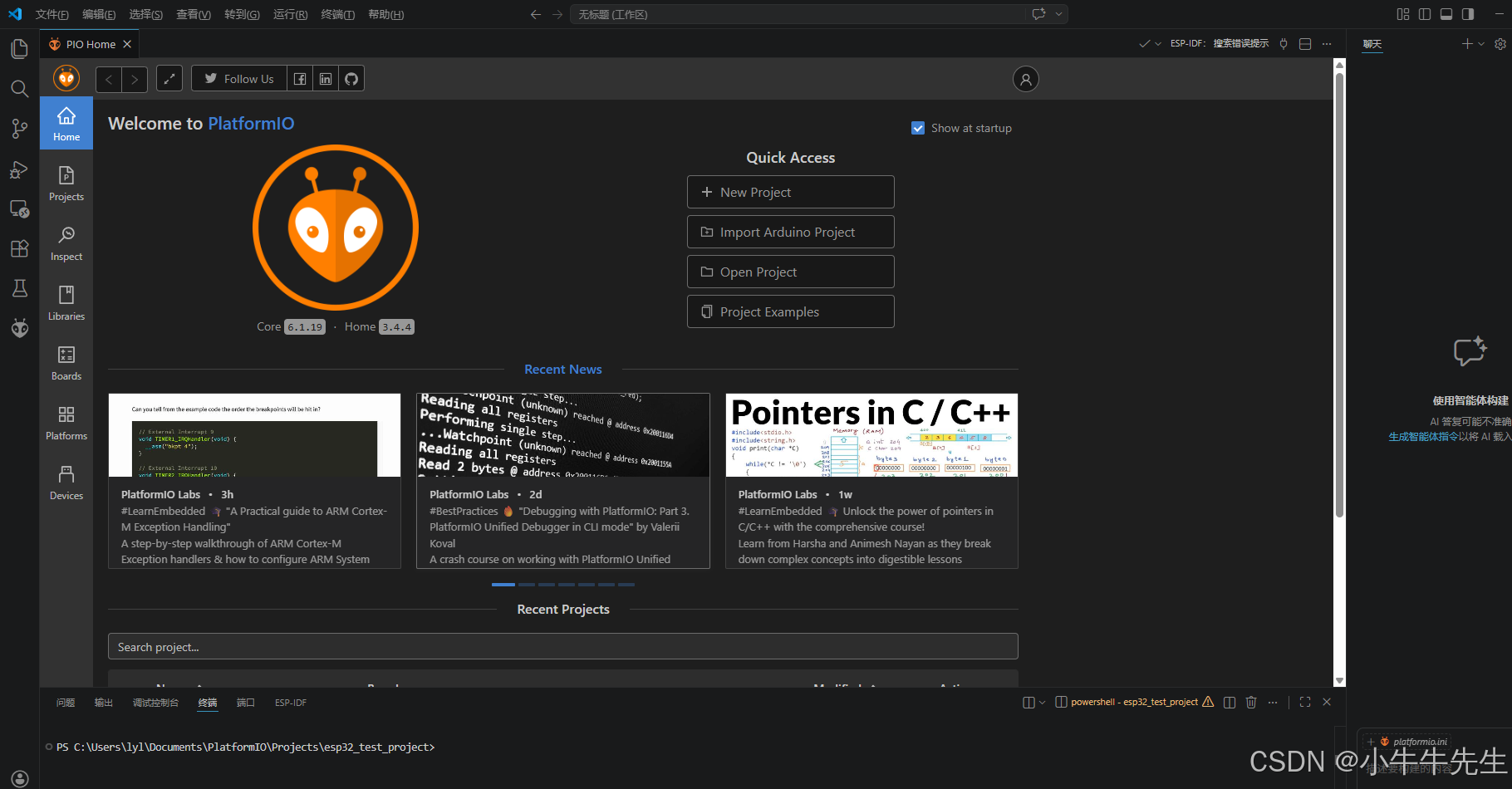Screen dimensions: 1512x789
Task: Expand the chat dropdown arrow beside command center
Action: click(1058, 14)
